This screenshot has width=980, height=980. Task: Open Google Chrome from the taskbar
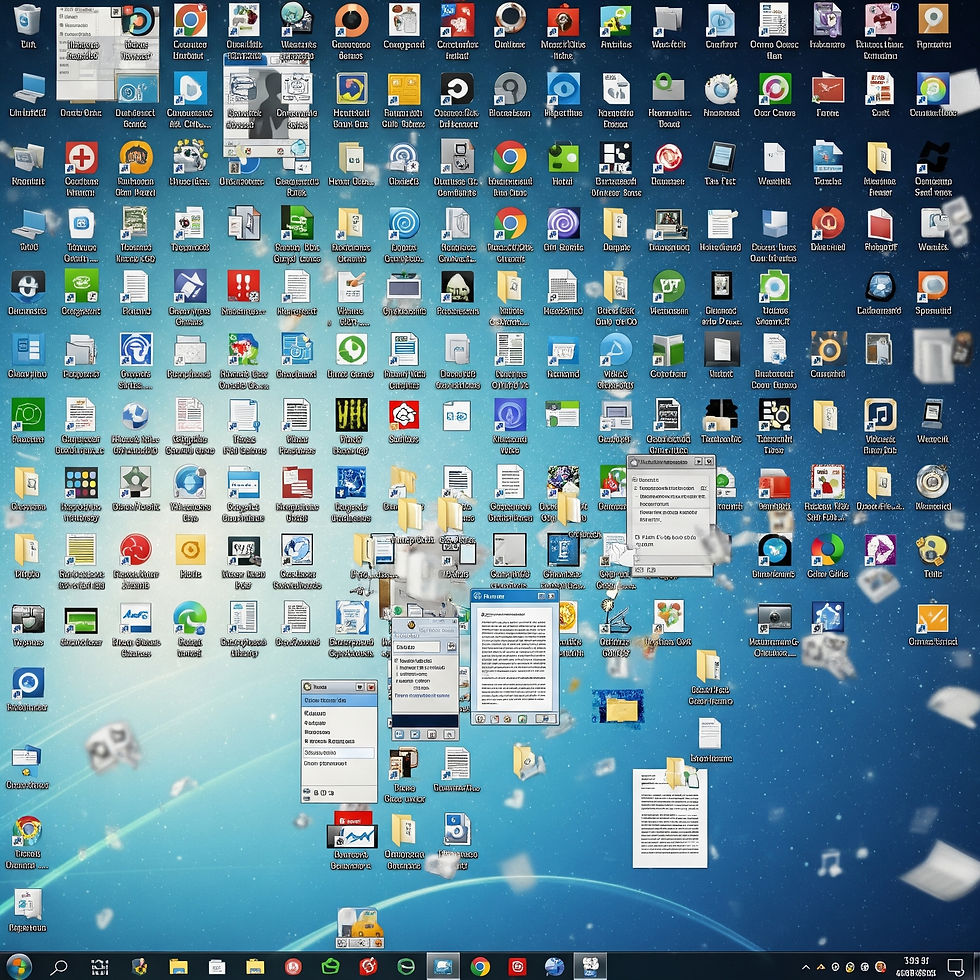click(480, 967)
